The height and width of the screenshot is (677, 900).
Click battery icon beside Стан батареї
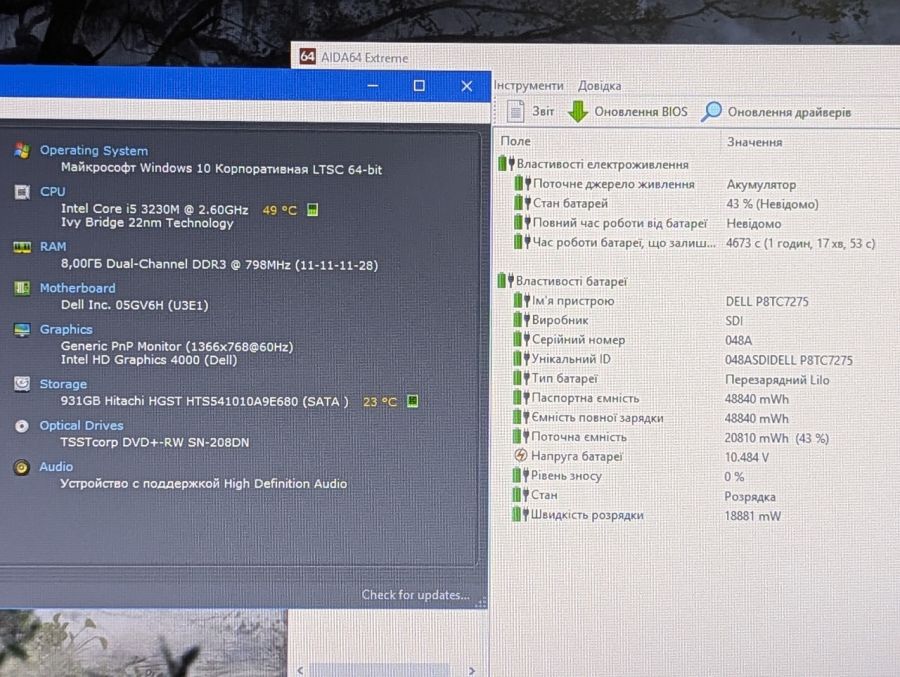point(522,203)
